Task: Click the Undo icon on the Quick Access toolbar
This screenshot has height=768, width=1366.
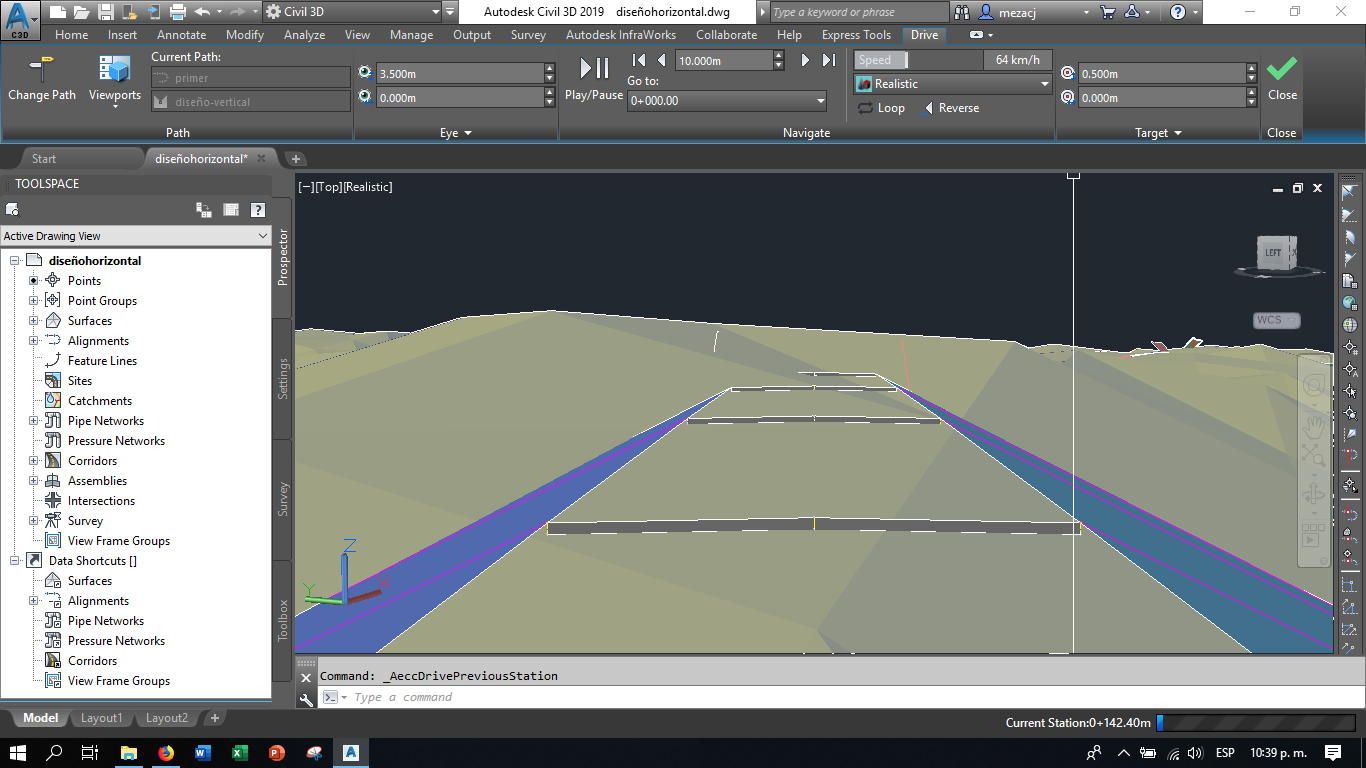Action: pos(202,11)
